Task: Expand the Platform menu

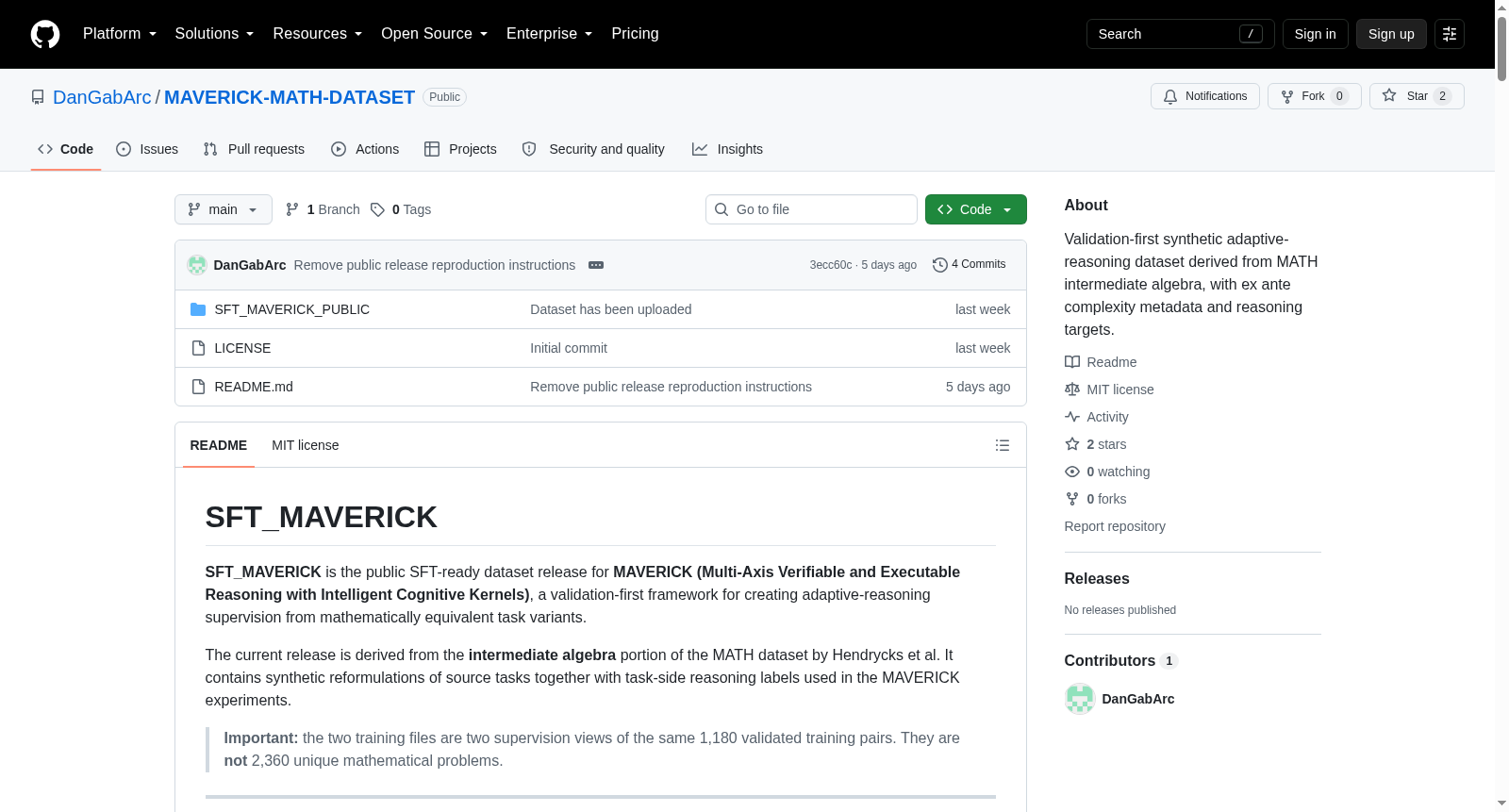Action: point(120,34)
